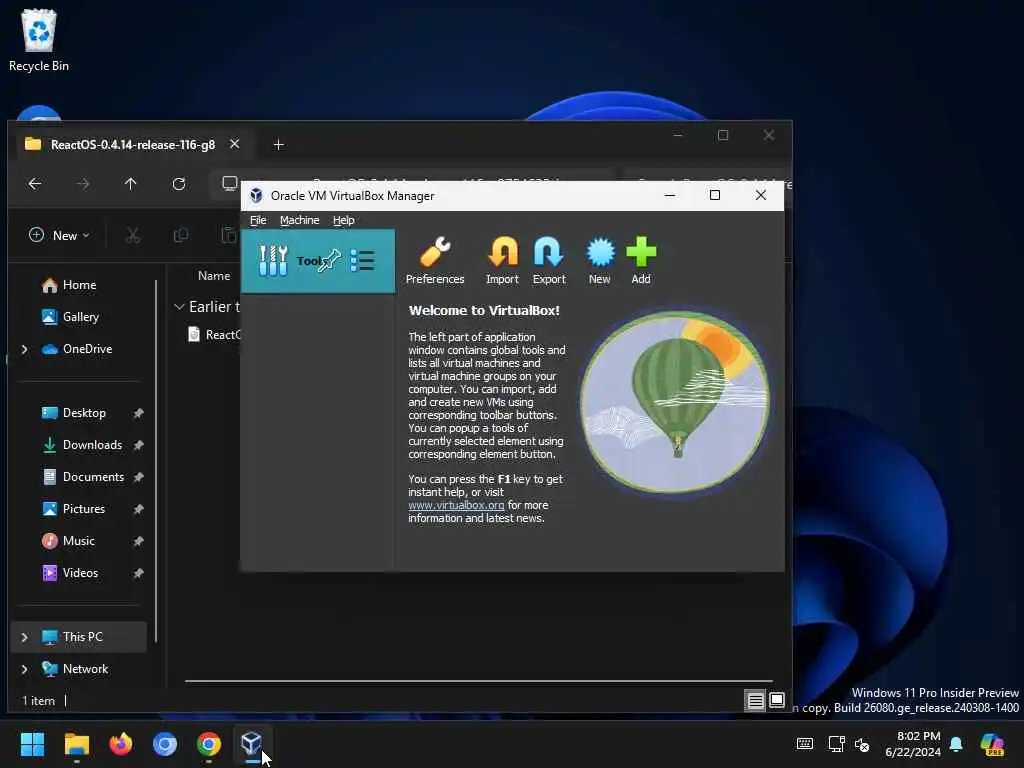Unpin Downloads using its pin icon

coord(138,445)
